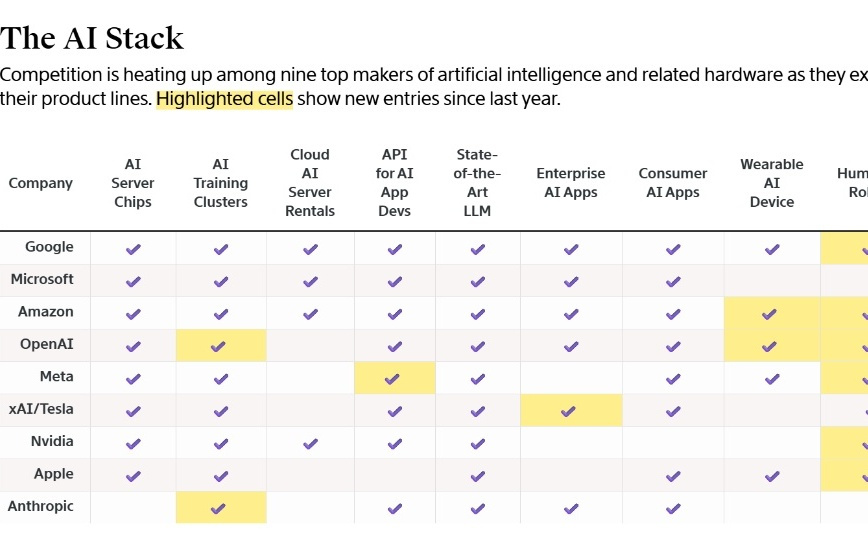Click xAI/Tesla's highlighted Enterprise AI Apps checkmark
The image size is (868, 543).
pyautogui.click(x=571, y=411)
